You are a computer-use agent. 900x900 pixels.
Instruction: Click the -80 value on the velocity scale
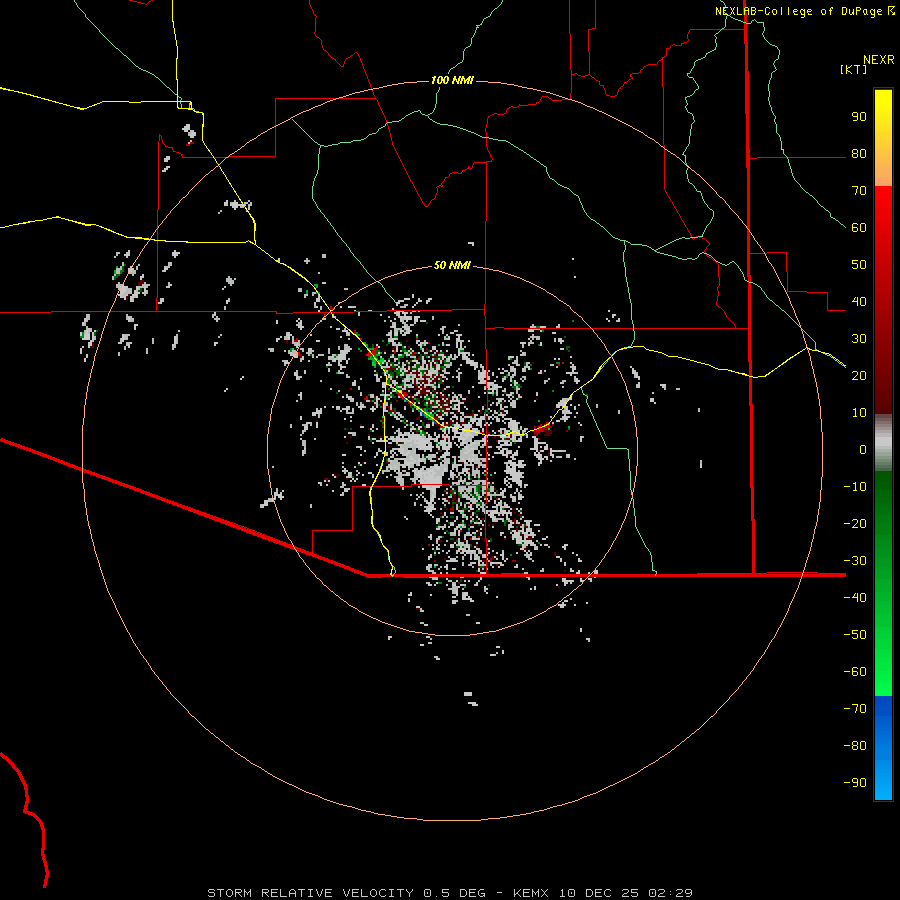tap(855, 746)
